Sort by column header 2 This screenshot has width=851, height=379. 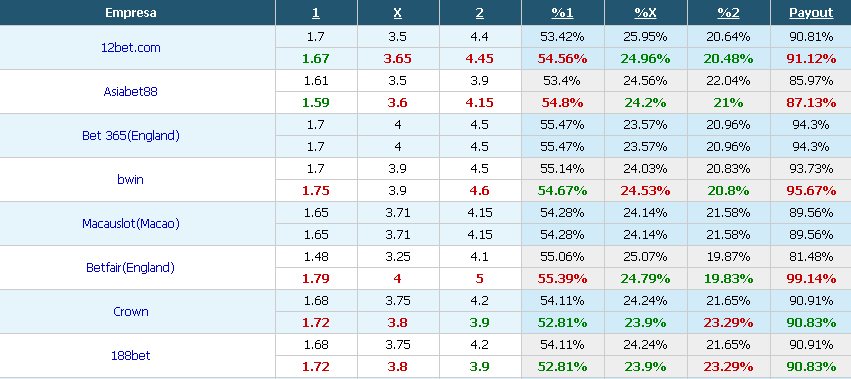(480, 13)
